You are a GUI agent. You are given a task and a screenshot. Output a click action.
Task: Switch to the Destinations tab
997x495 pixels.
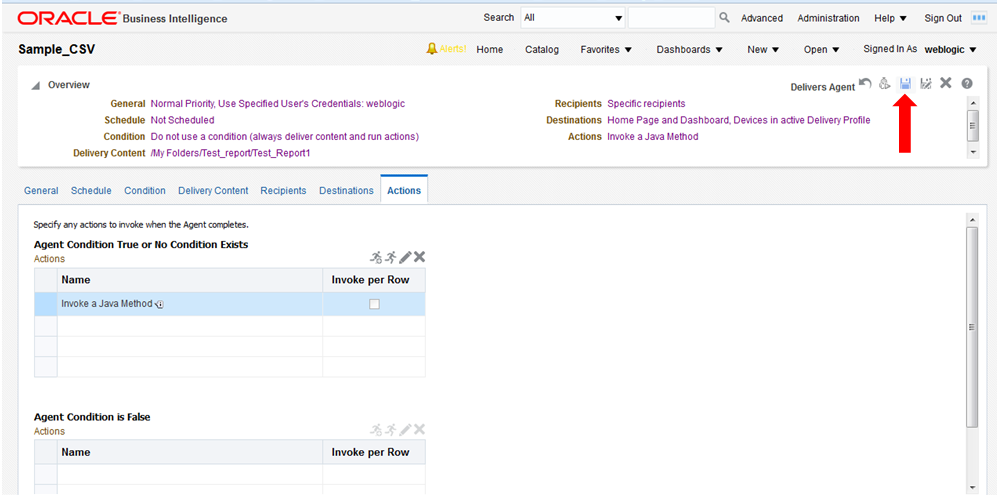pos(347,190)
